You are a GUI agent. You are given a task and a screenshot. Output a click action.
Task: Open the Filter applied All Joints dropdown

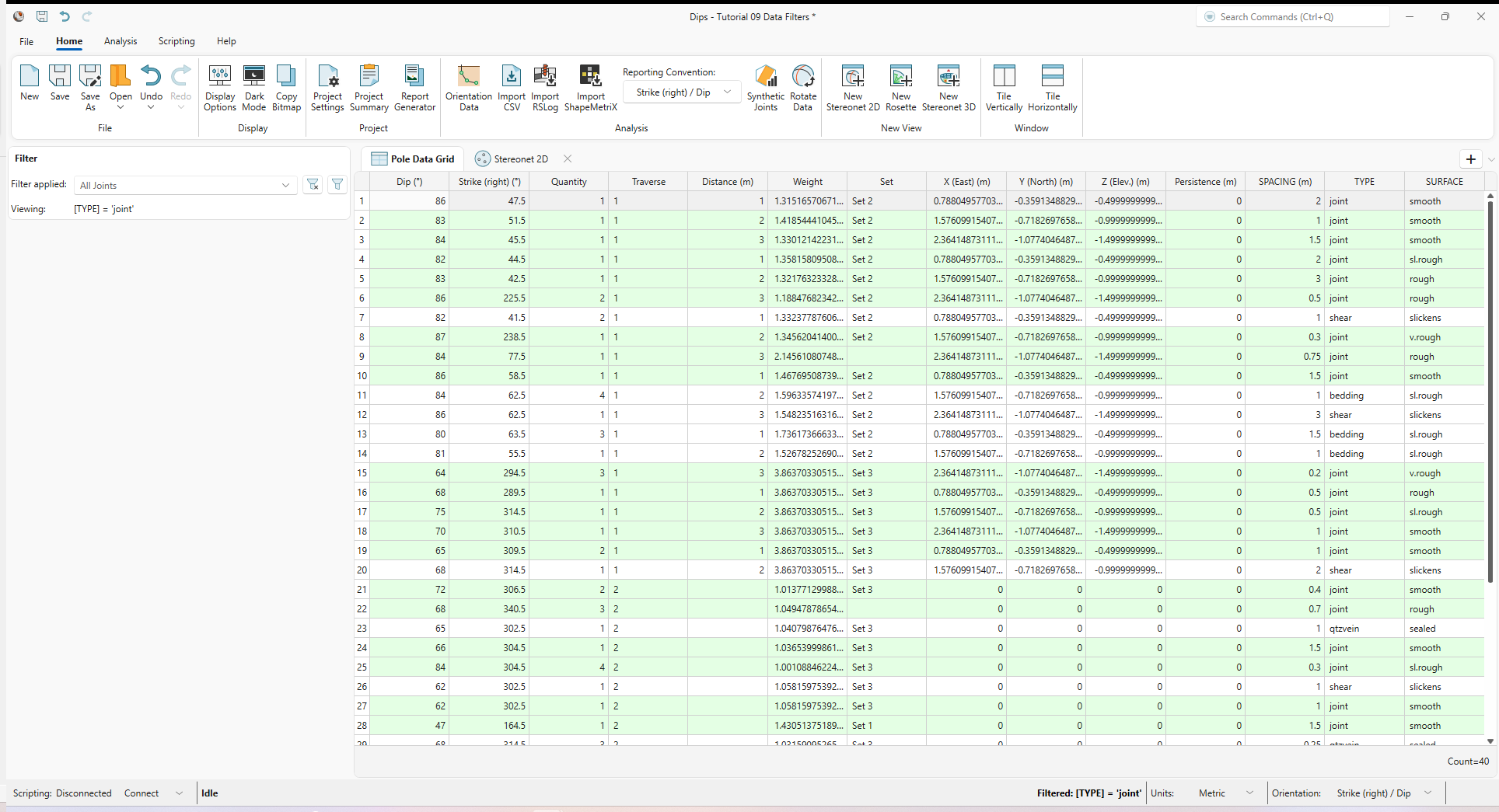185,186
